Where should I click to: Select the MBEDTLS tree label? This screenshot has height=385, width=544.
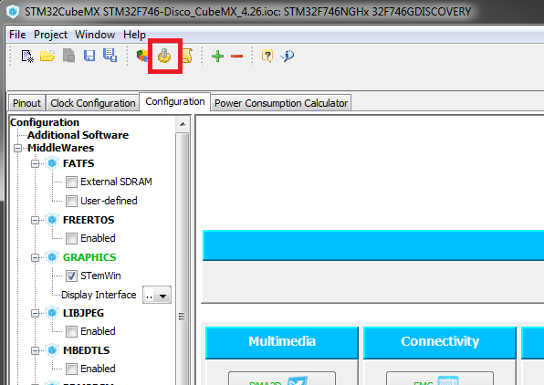86,351
